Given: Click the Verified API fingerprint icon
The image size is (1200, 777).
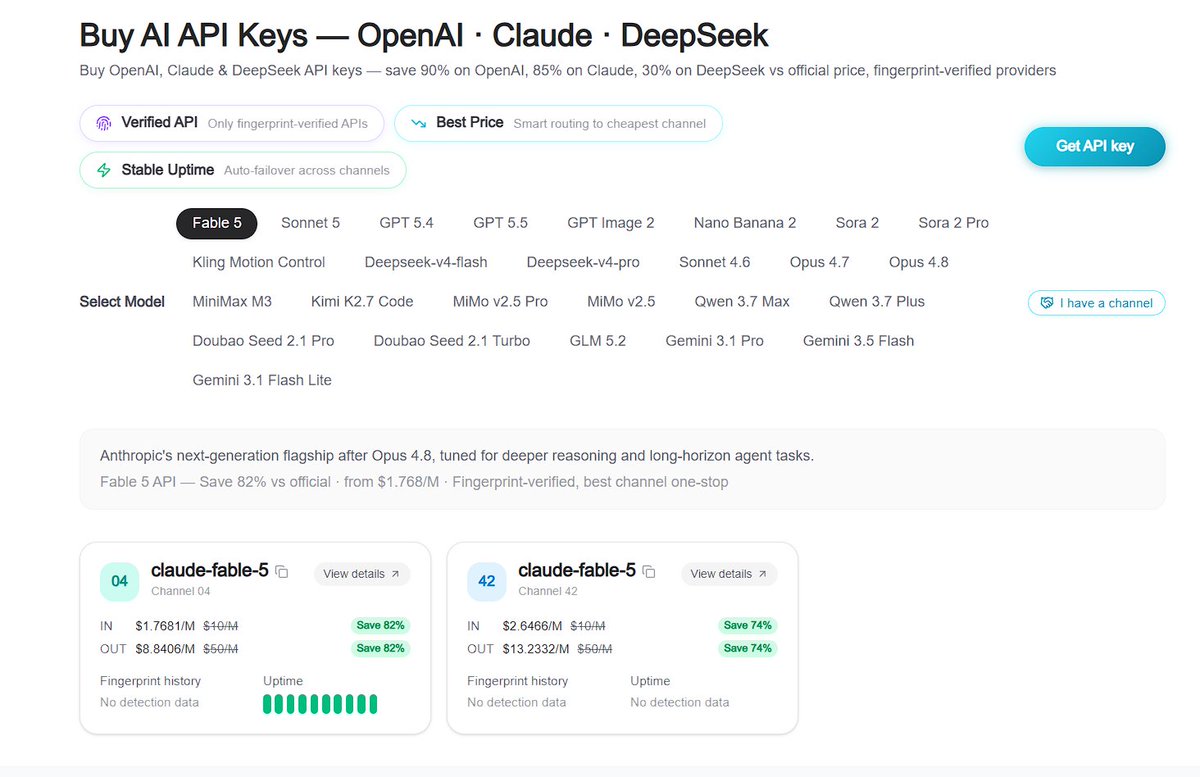Looking at the screenshot, I should click(x=104, y=123).
